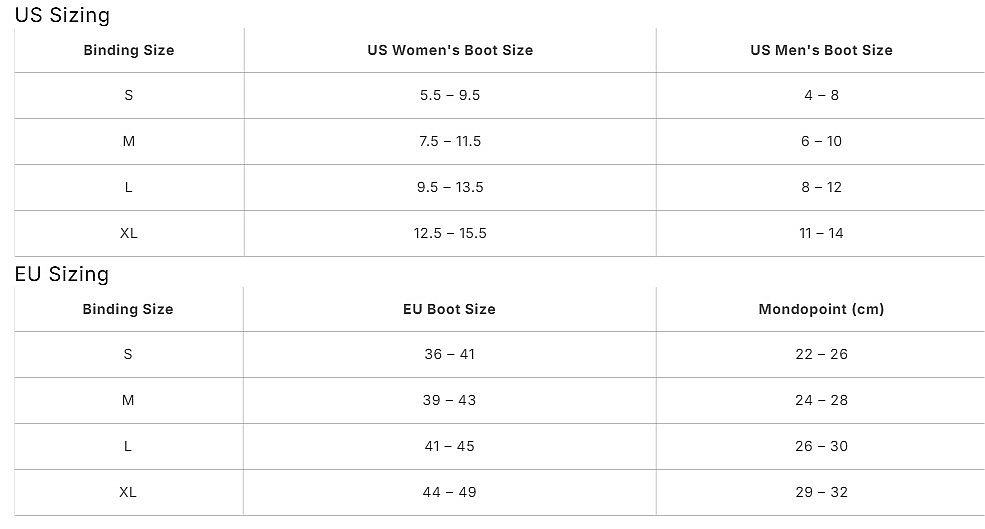This screenshot has width=985, height=529.
Task: Click the US Men's Boot Size header
Action: [821, 50]
